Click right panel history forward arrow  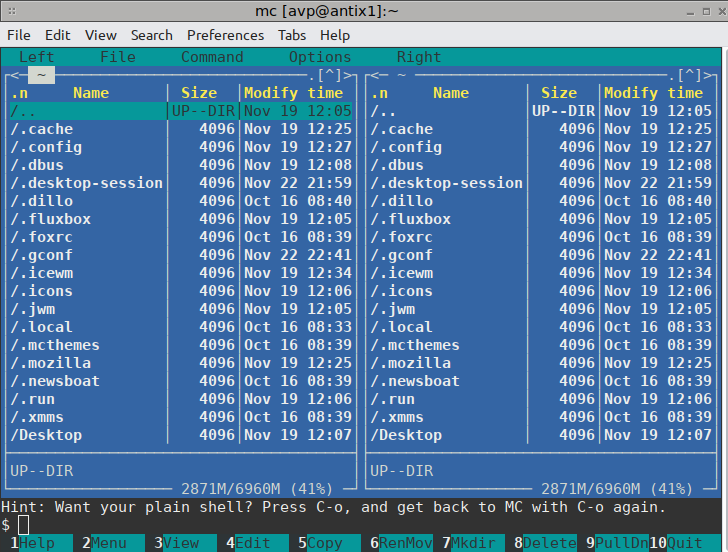point(708,75)
